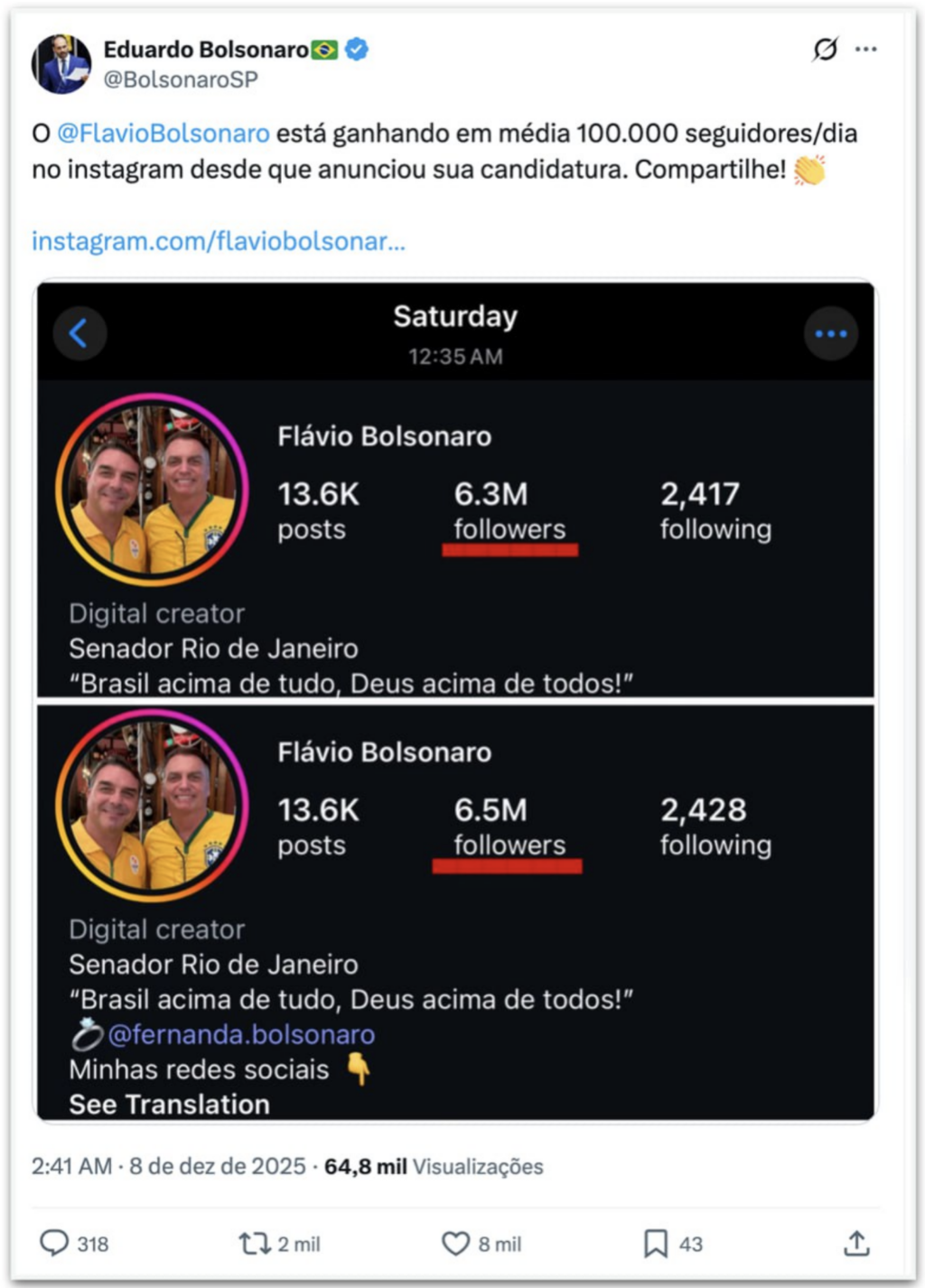Viewport: 925px width, 1288px height.
Task: Click the @fernanda.bolsonaro mention
Action: [240, 1034]
